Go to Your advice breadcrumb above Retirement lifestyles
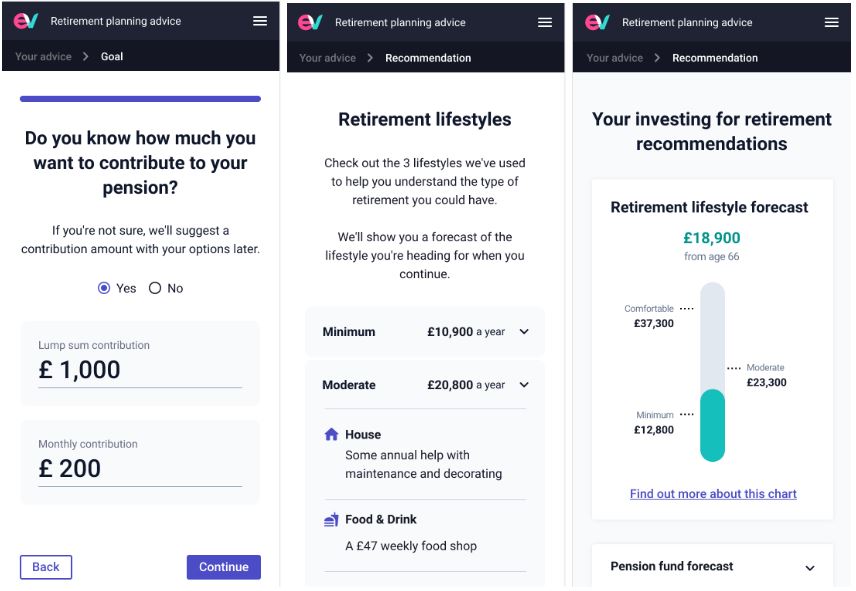856x591 pixels. [328, 58]
